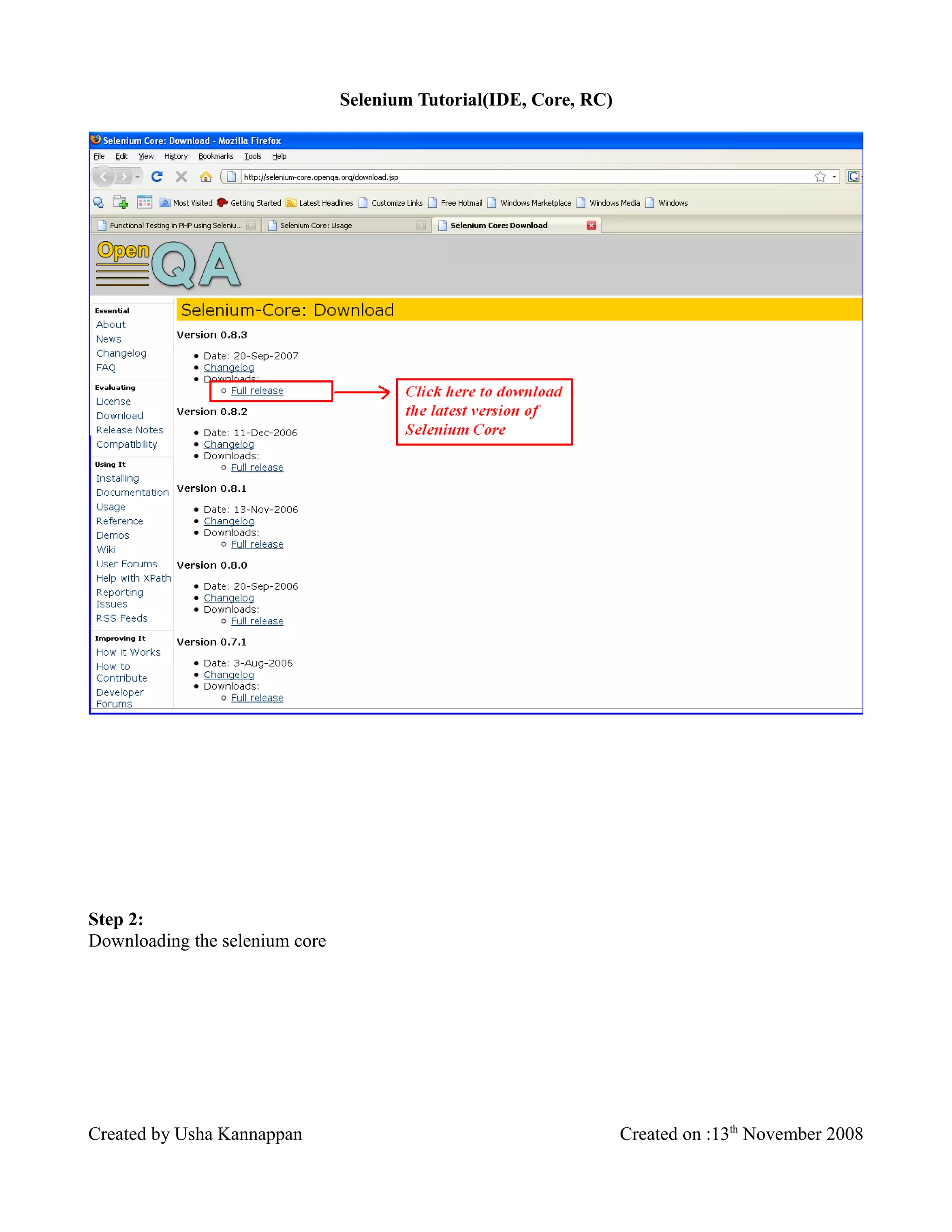Click the magnifier icon in bookmarks toolbar
The width and height of the screenshot is (952, 1232).
coord(99,203)
